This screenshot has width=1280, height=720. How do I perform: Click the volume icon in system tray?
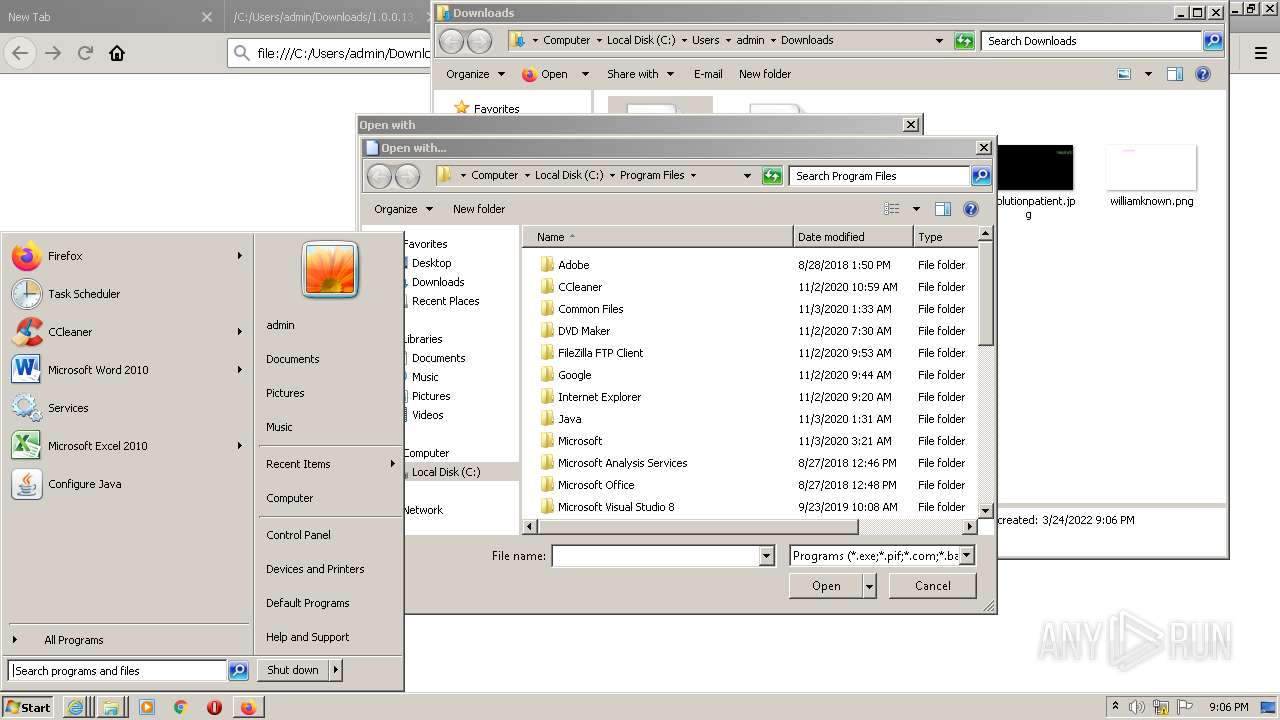pyautogui.click(x=1137, y=707)
